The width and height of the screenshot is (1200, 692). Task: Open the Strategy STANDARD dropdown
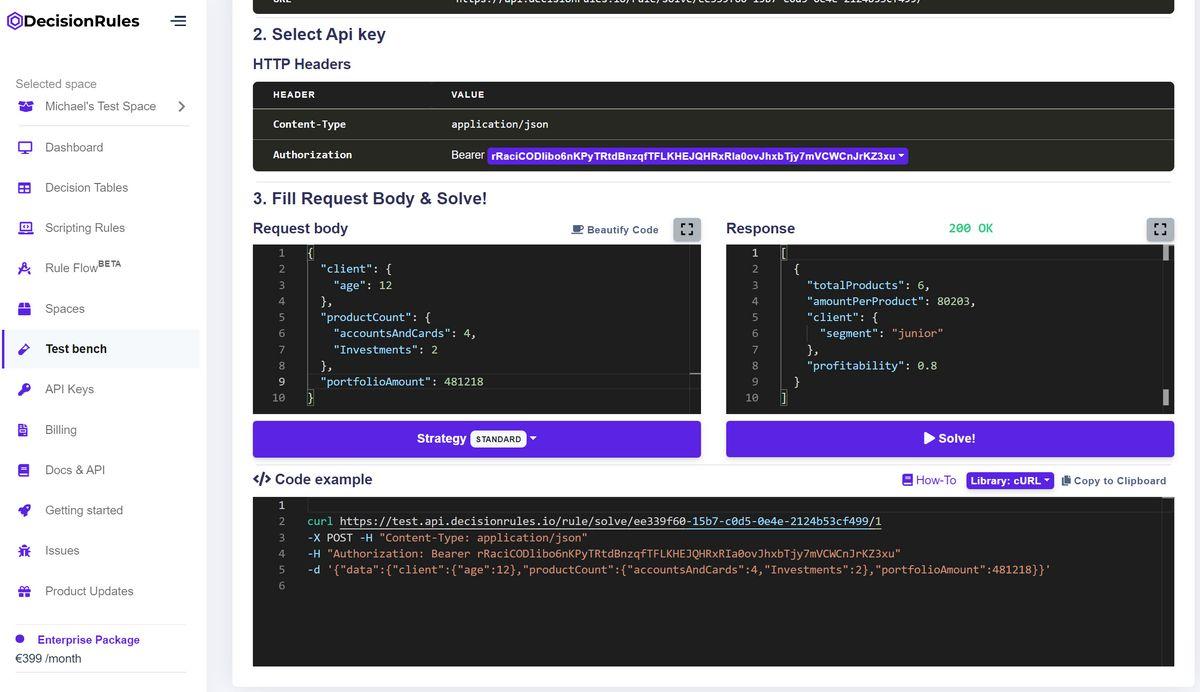[x=503, y=439]
